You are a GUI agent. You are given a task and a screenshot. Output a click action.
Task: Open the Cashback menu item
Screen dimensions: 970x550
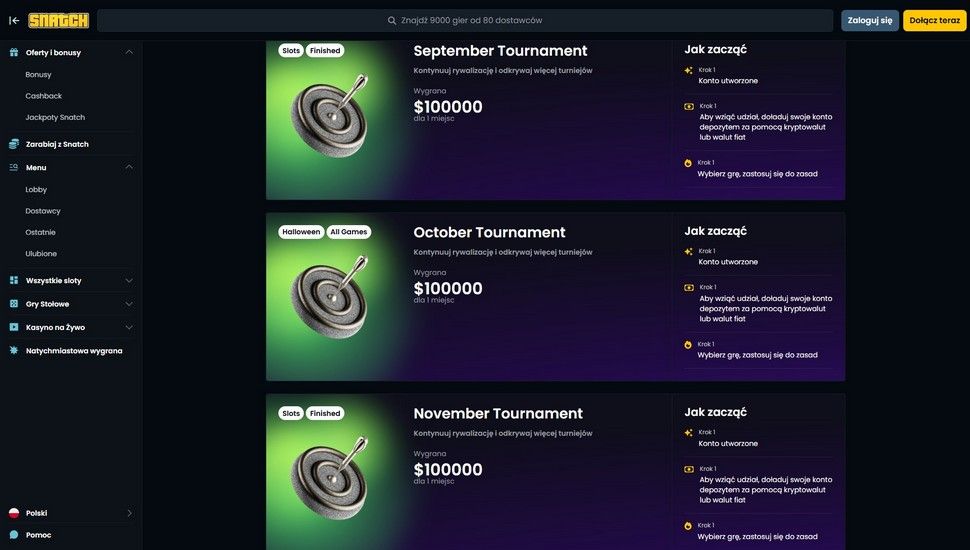click(44, 96)
